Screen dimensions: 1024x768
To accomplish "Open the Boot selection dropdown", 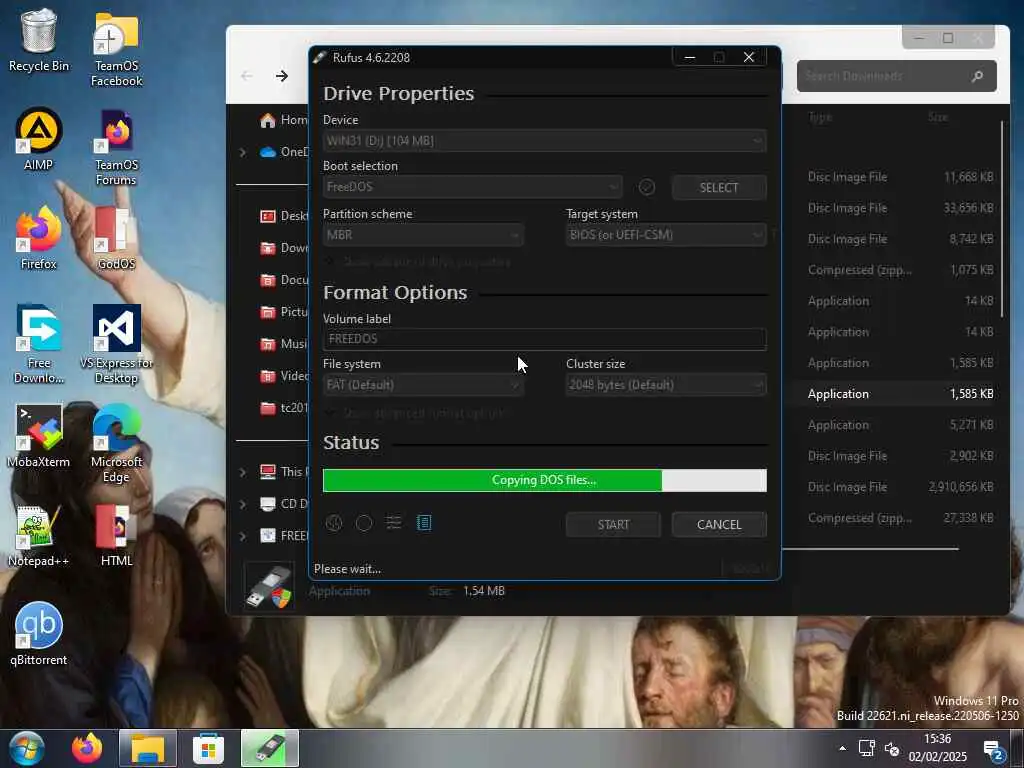I will pyautogui.click(x=472, y=187).
